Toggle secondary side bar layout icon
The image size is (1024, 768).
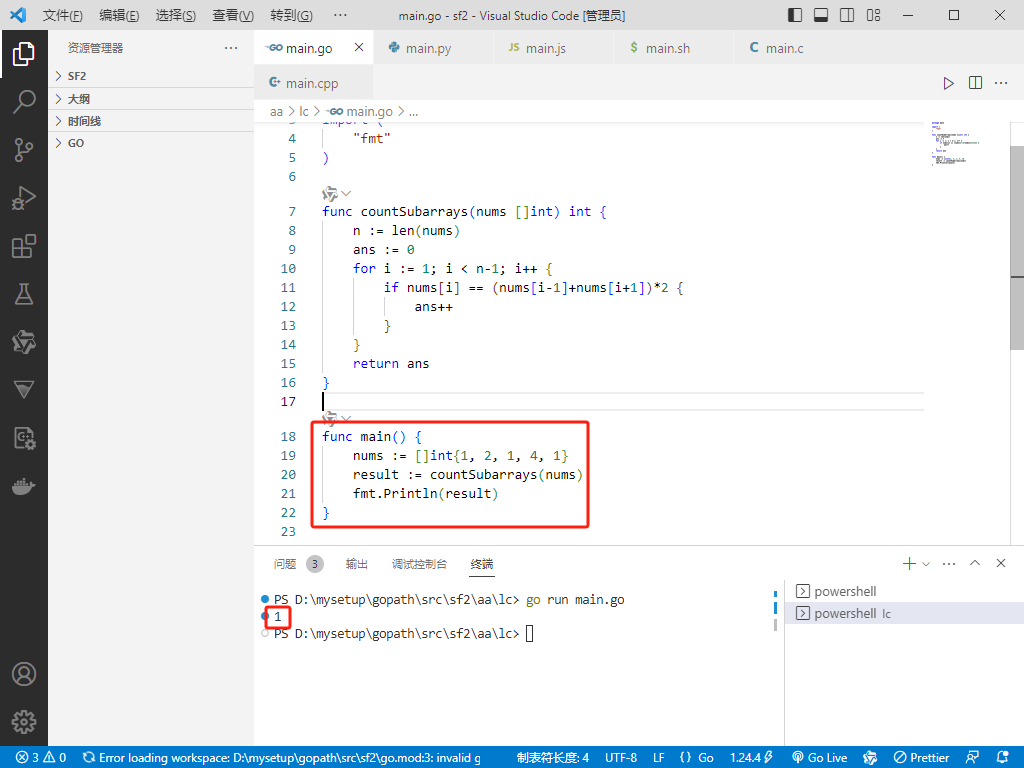pos(847,15)
